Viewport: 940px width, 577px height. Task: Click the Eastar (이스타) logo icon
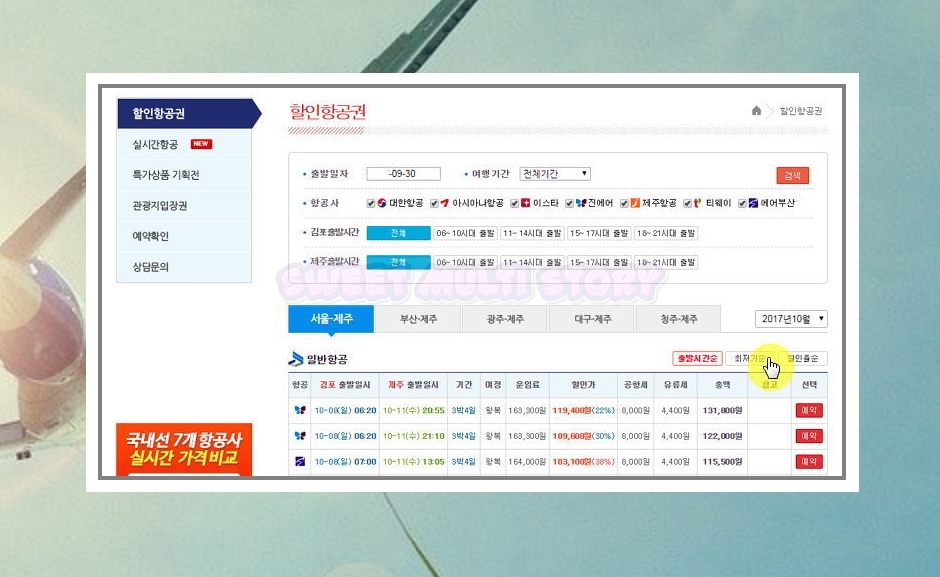pyautogui.click(x=526, y=203)
